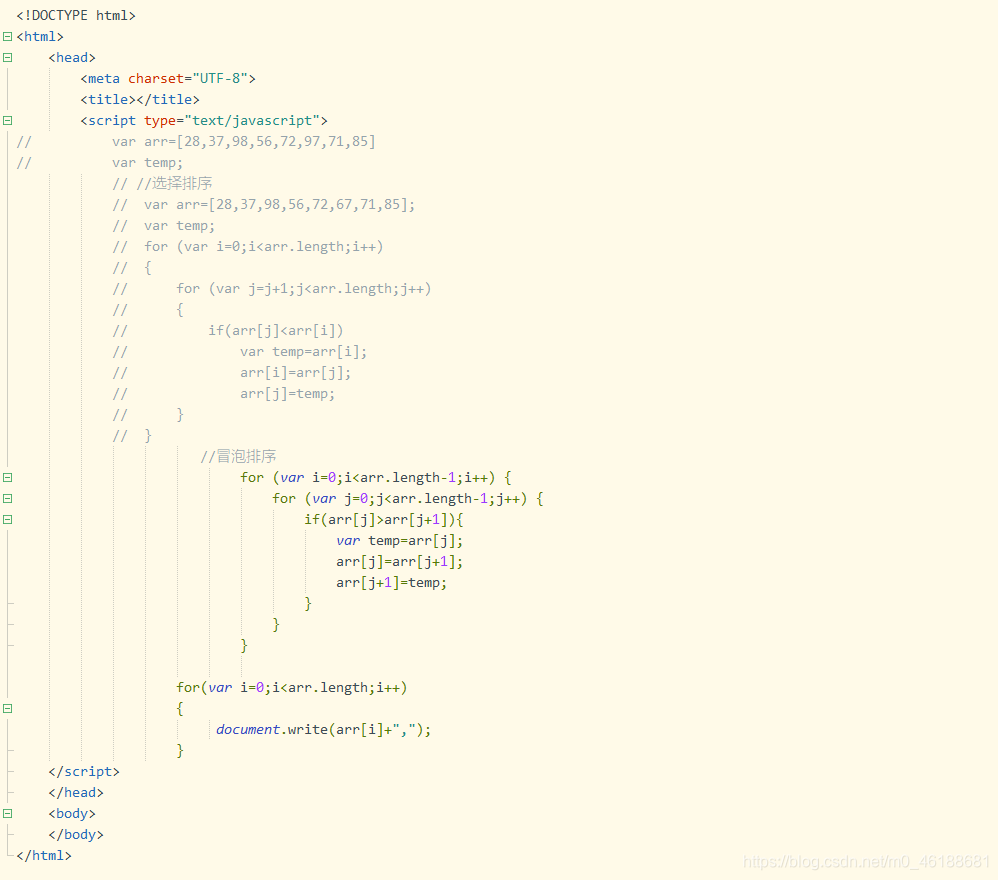Click the meta charset="UTF-8" line
Image resolution: width=998 pixels, height=880 pixels.
168,78
